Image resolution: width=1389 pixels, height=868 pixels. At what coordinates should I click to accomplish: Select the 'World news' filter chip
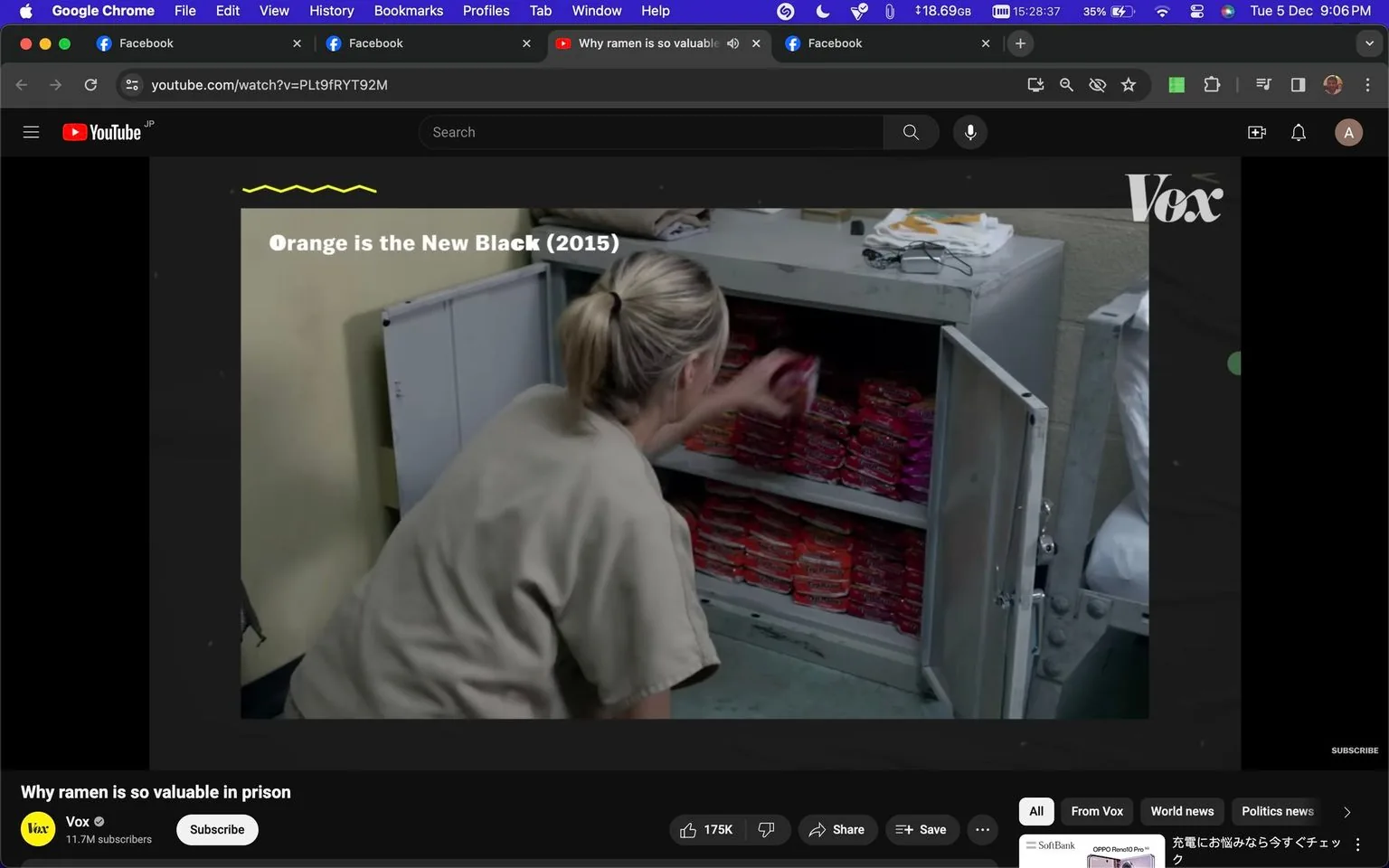point(1182,811)
